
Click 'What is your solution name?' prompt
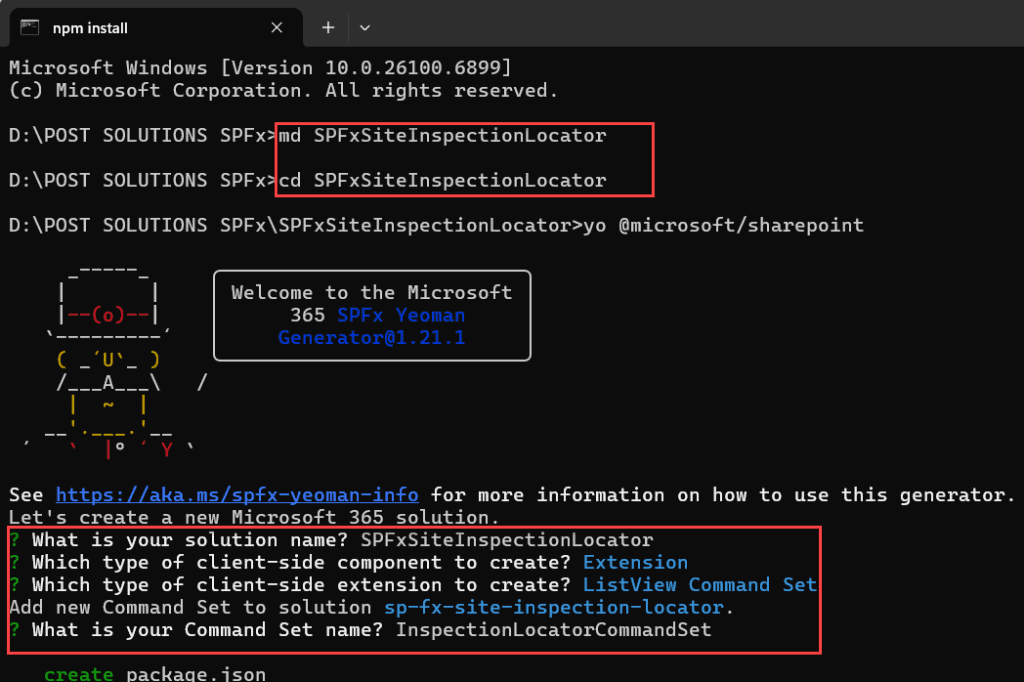click(189, 540)
